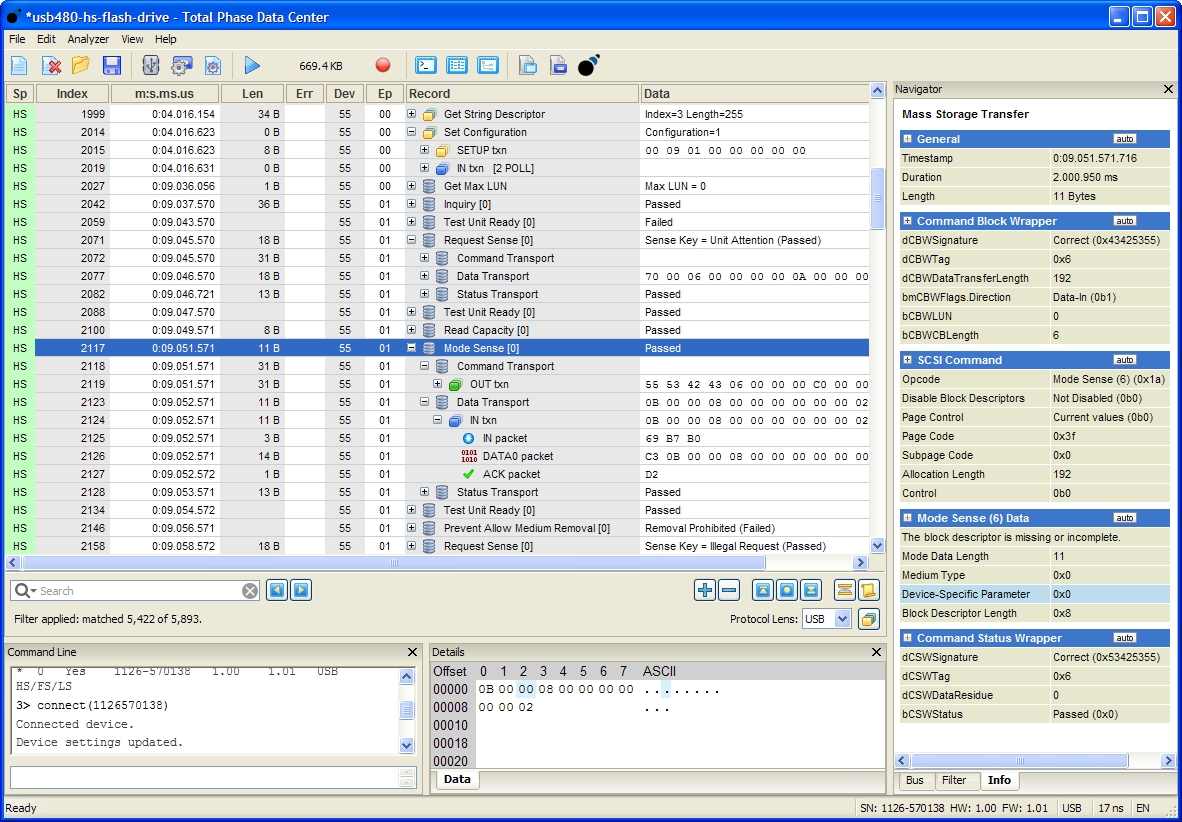Open the Analyzer menu
The image size is (1182, 822).
coord(88,39)
